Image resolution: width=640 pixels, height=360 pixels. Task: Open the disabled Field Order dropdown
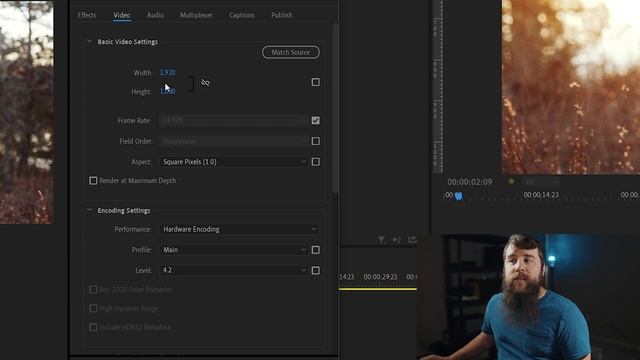coord(234,141)
